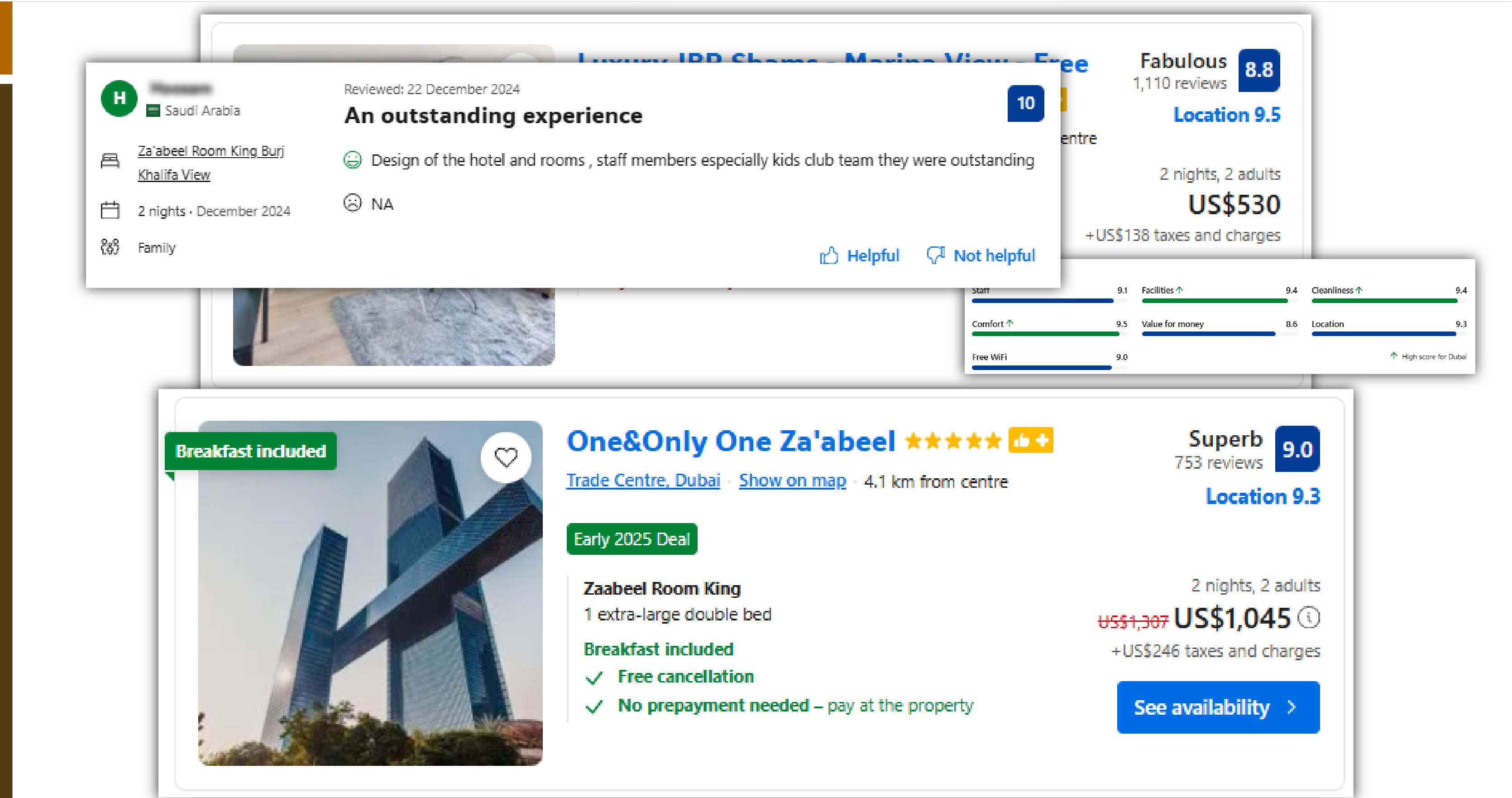
Task: Click the See availability button
Action: coord(1218,707)
